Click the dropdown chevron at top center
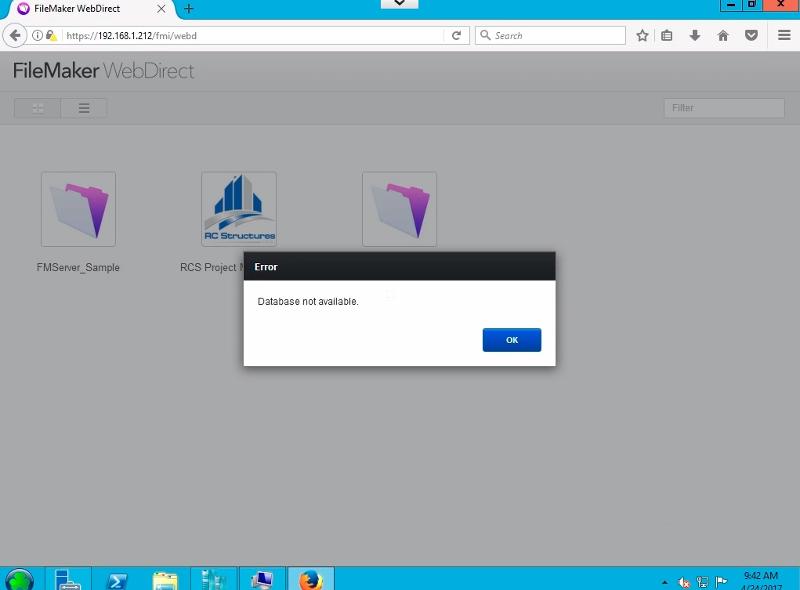800x590 pixels. pos(399,4)
